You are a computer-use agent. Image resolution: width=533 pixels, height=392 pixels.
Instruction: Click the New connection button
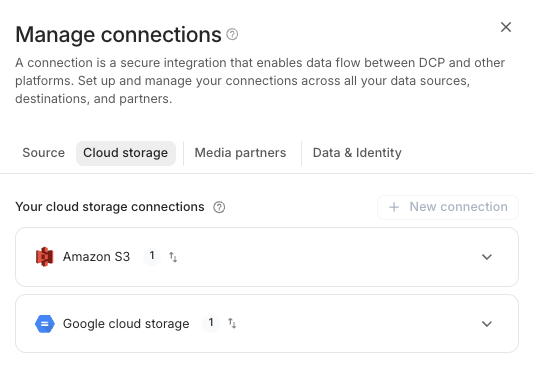tap(448, 207)
